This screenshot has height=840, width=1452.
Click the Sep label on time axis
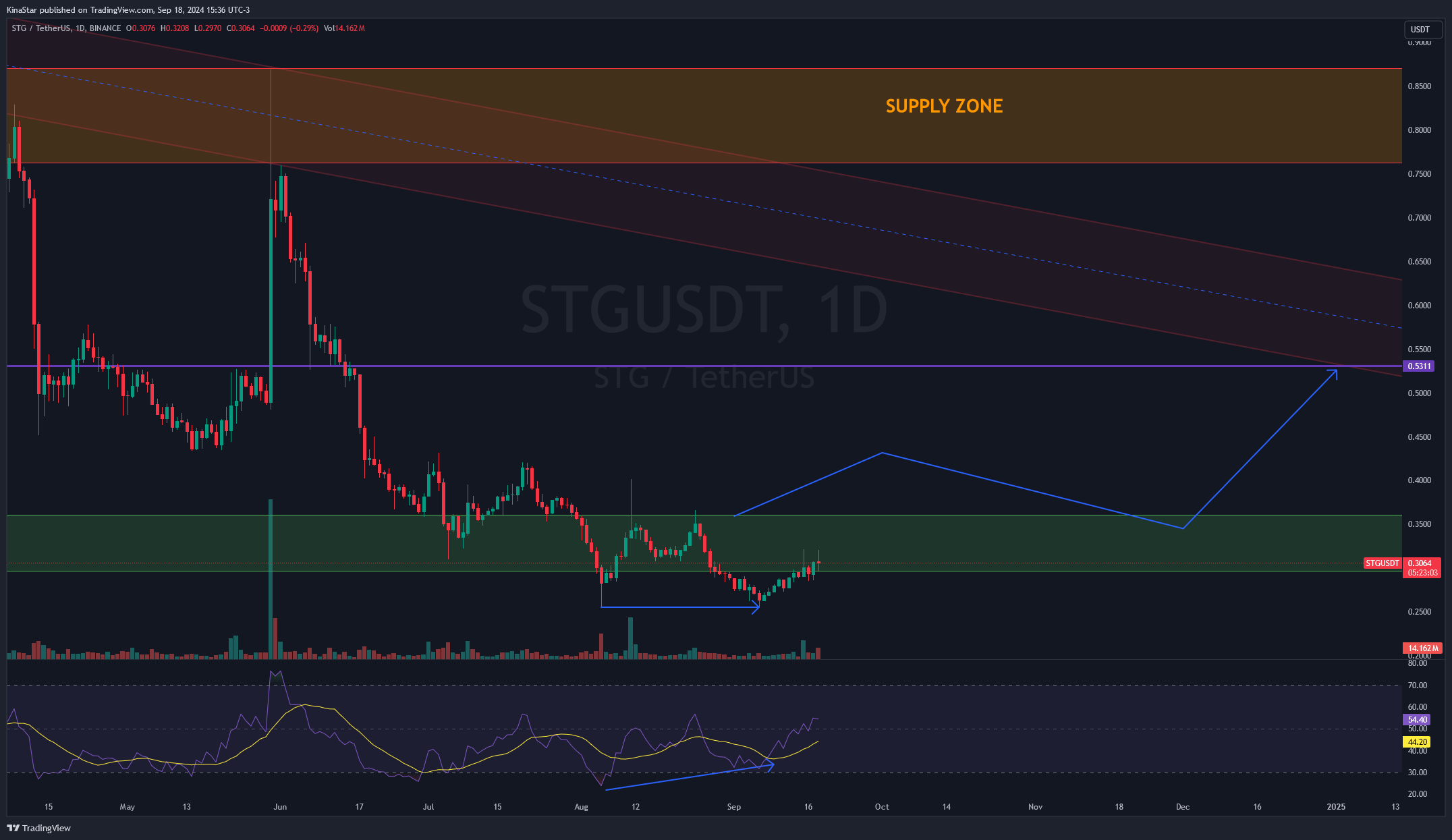(x=734, y=807)
